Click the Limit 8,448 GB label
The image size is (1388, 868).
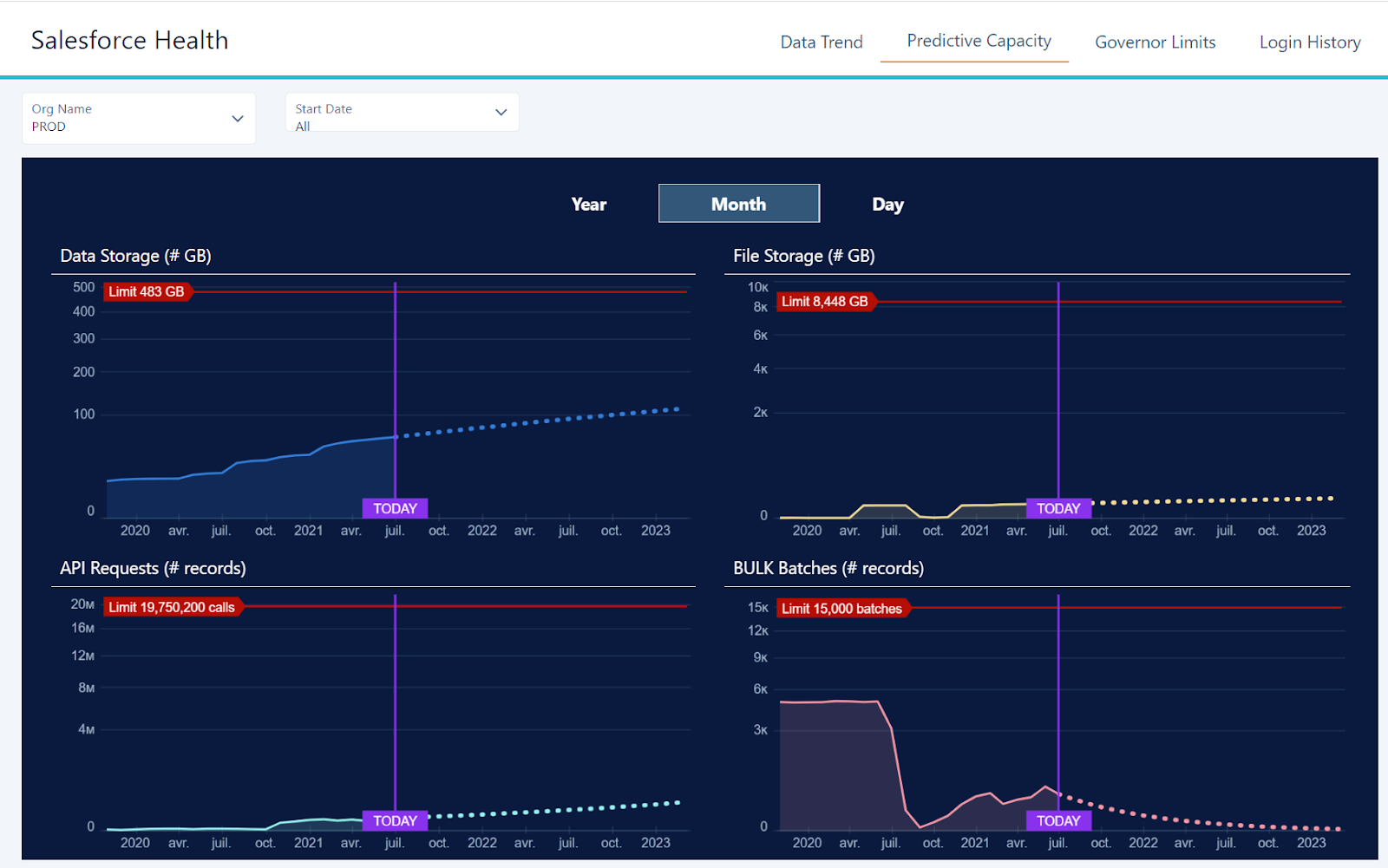coord(825,302)
